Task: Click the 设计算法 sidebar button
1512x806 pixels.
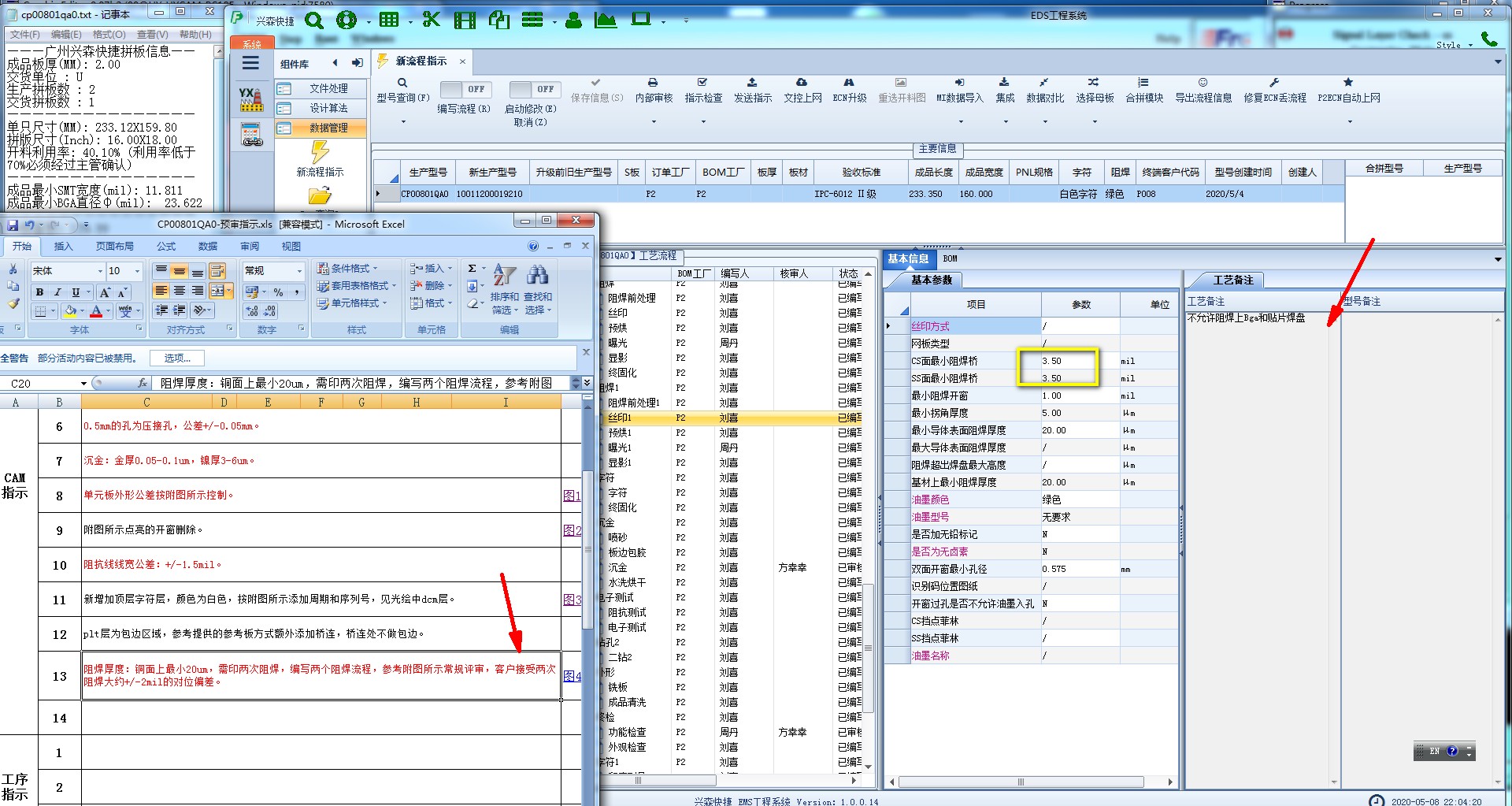Action: (x=321, y=109)
